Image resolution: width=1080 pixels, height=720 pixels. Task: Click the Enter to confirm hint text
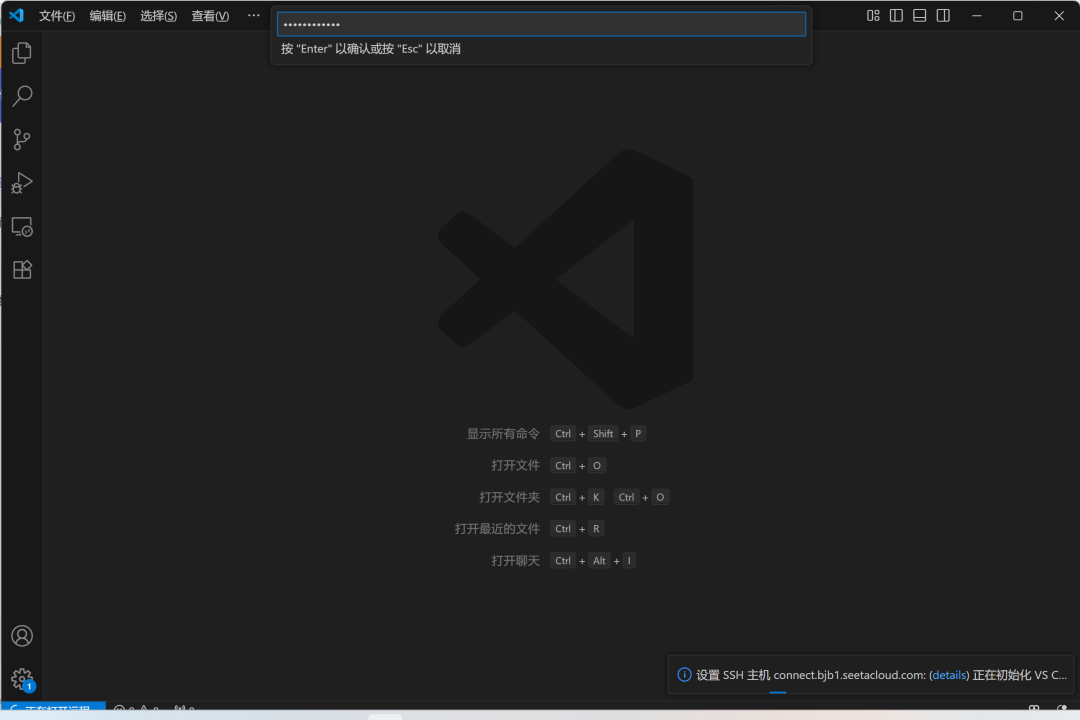[371, 49]
